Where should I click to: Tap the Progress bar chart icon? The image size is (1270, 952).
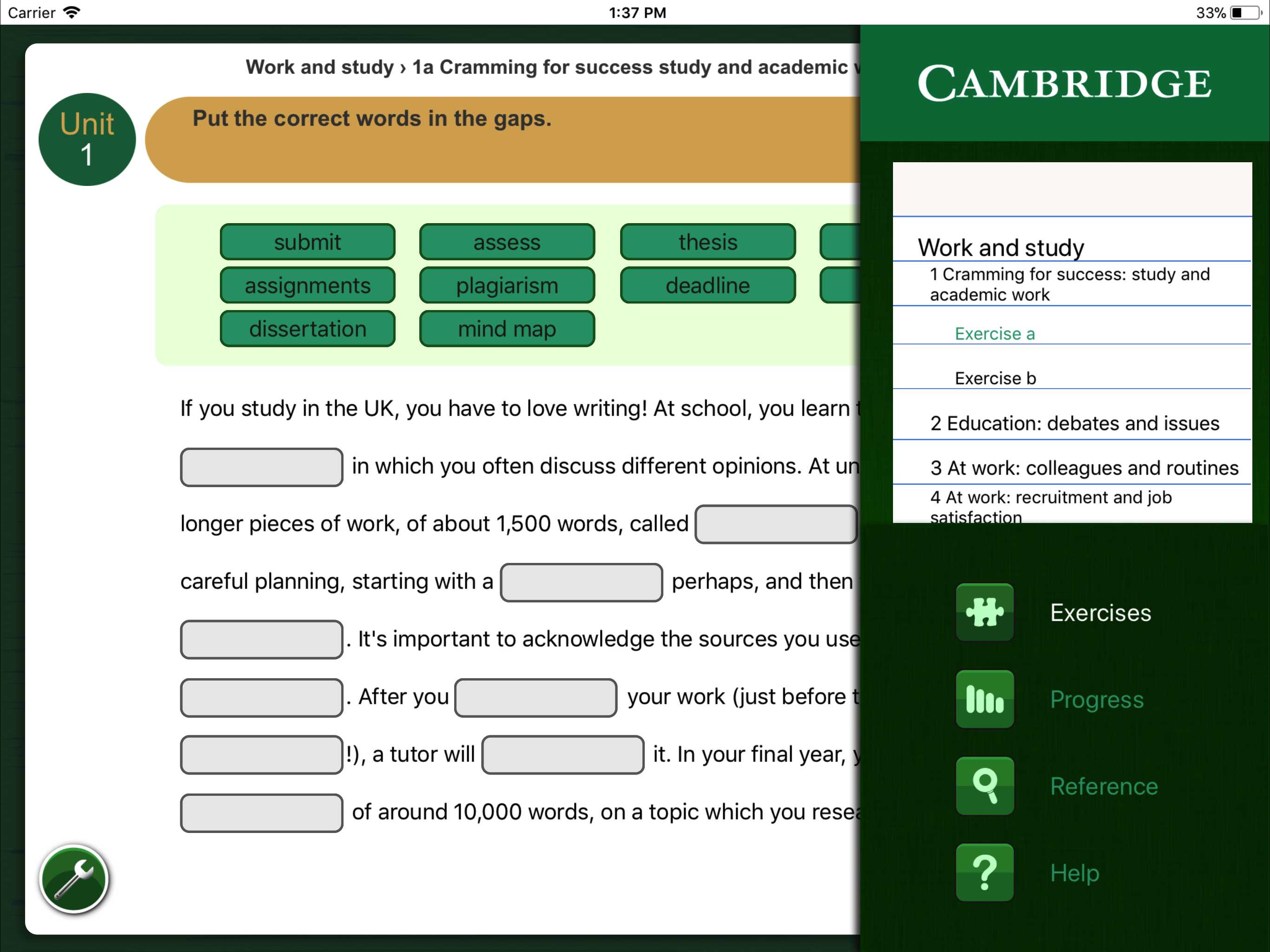tap(984, 699)
